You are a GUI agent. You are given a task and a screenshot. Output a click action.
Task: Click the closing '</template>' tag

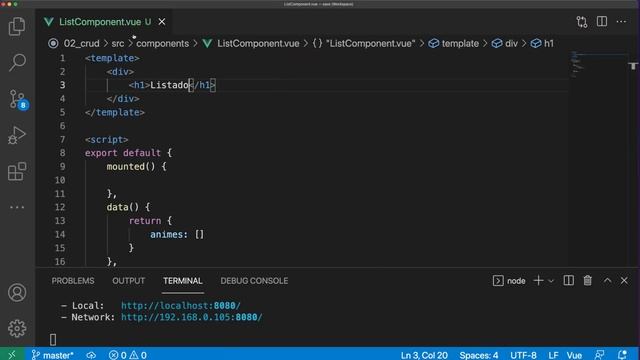click(115, 112)
